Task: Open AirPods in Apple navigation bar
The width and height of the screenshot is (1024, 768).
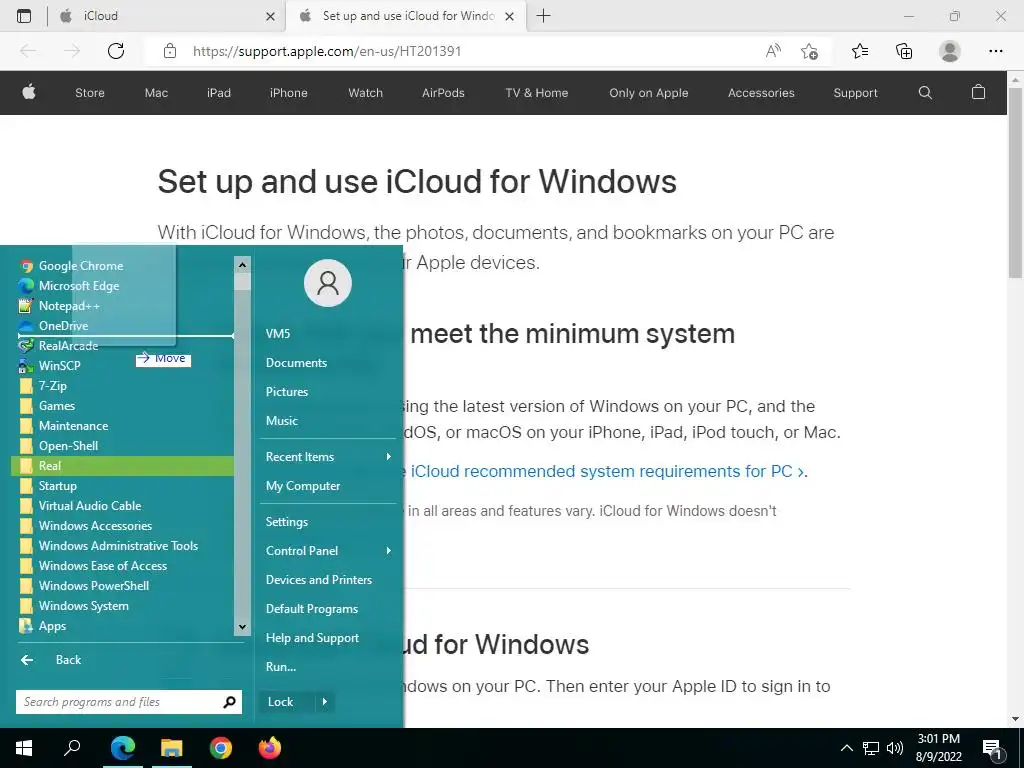Action: [443, 93]
